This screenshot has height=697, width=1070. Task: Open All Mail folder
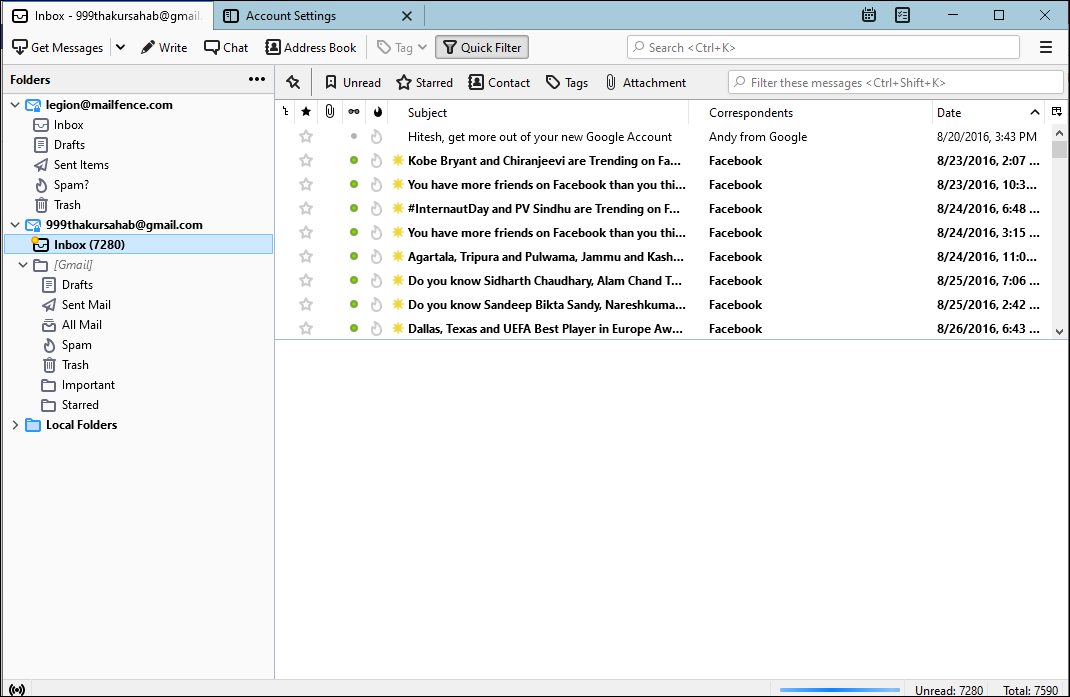click(81, 325)
